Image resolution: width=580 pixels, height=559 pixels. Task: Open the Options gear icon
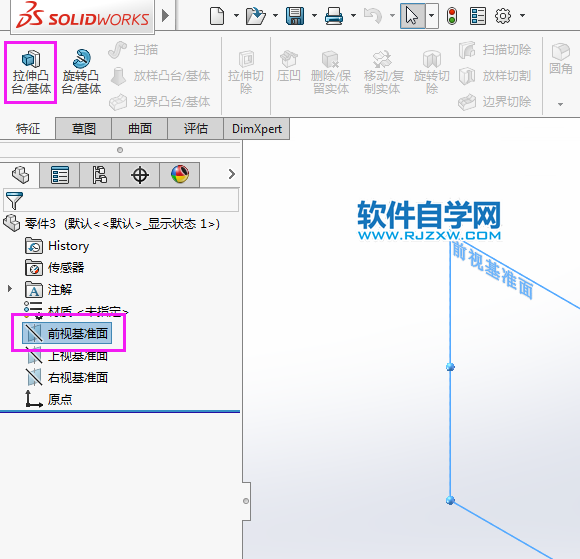[x=503, y=16]
